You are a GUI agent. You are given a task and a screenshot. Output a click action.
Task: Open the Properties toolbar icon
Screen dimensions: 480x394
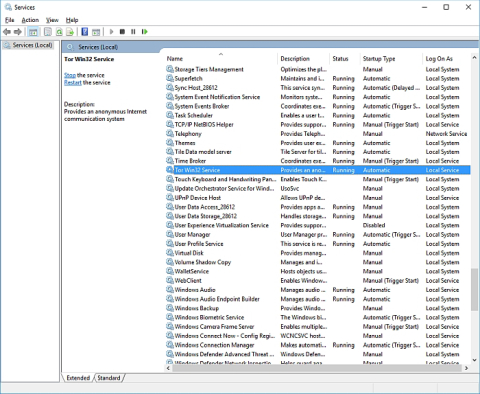[48, 32]
